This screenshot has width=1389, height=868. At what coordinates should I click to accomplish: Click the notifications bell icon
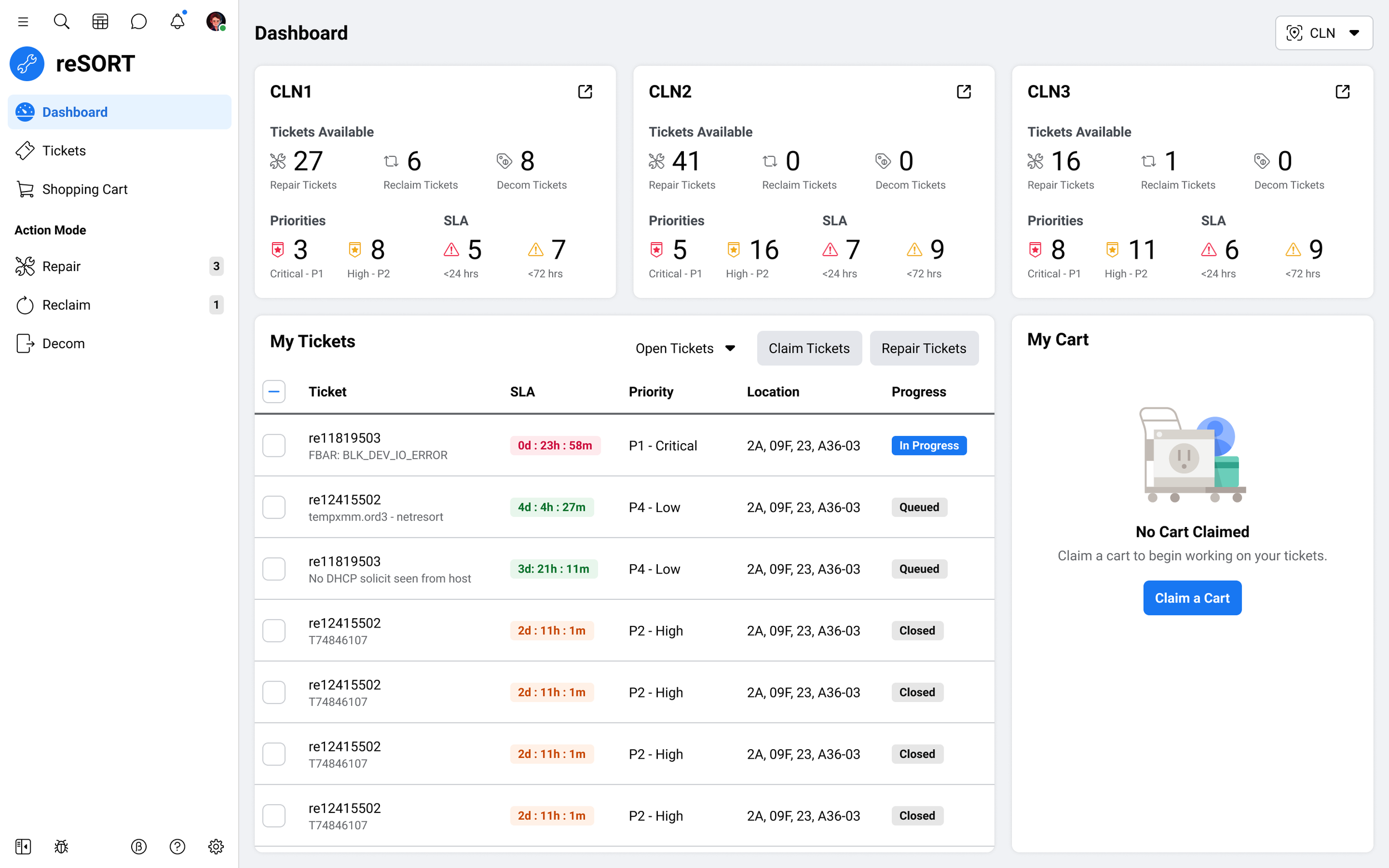tap(177, 22)
